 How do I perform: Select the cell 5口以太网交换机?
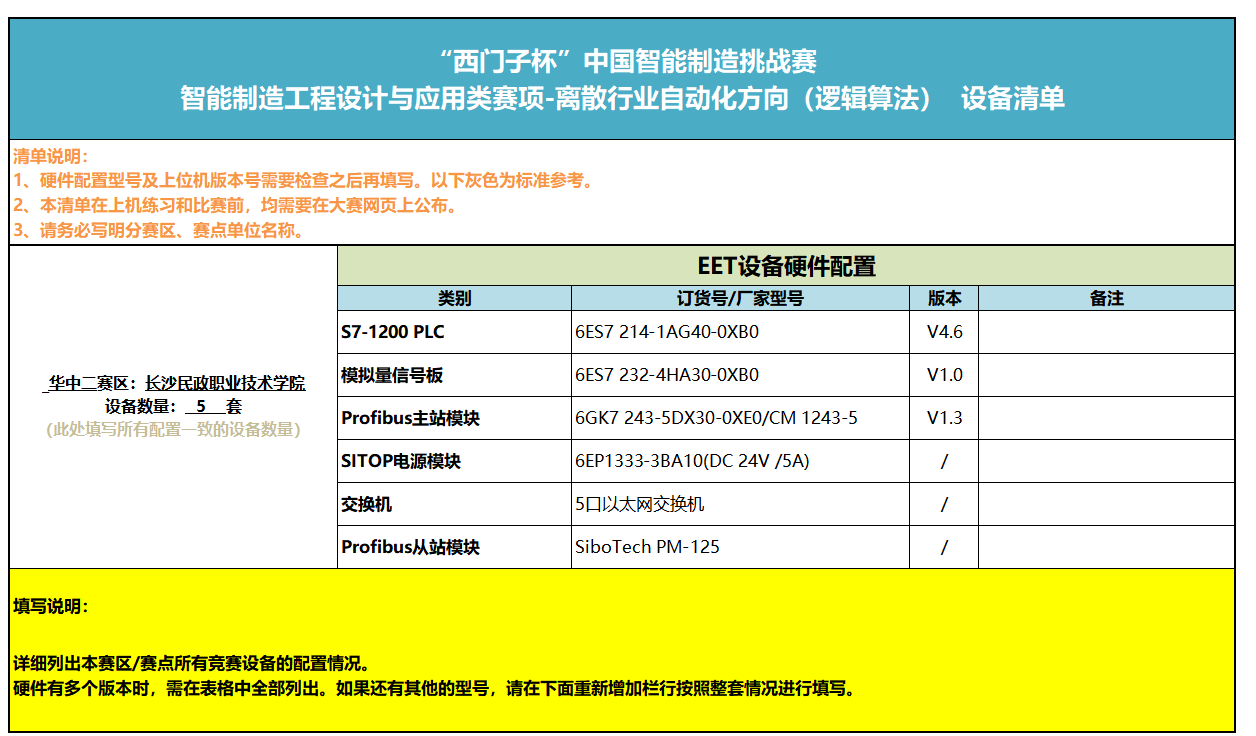(740, 504)
